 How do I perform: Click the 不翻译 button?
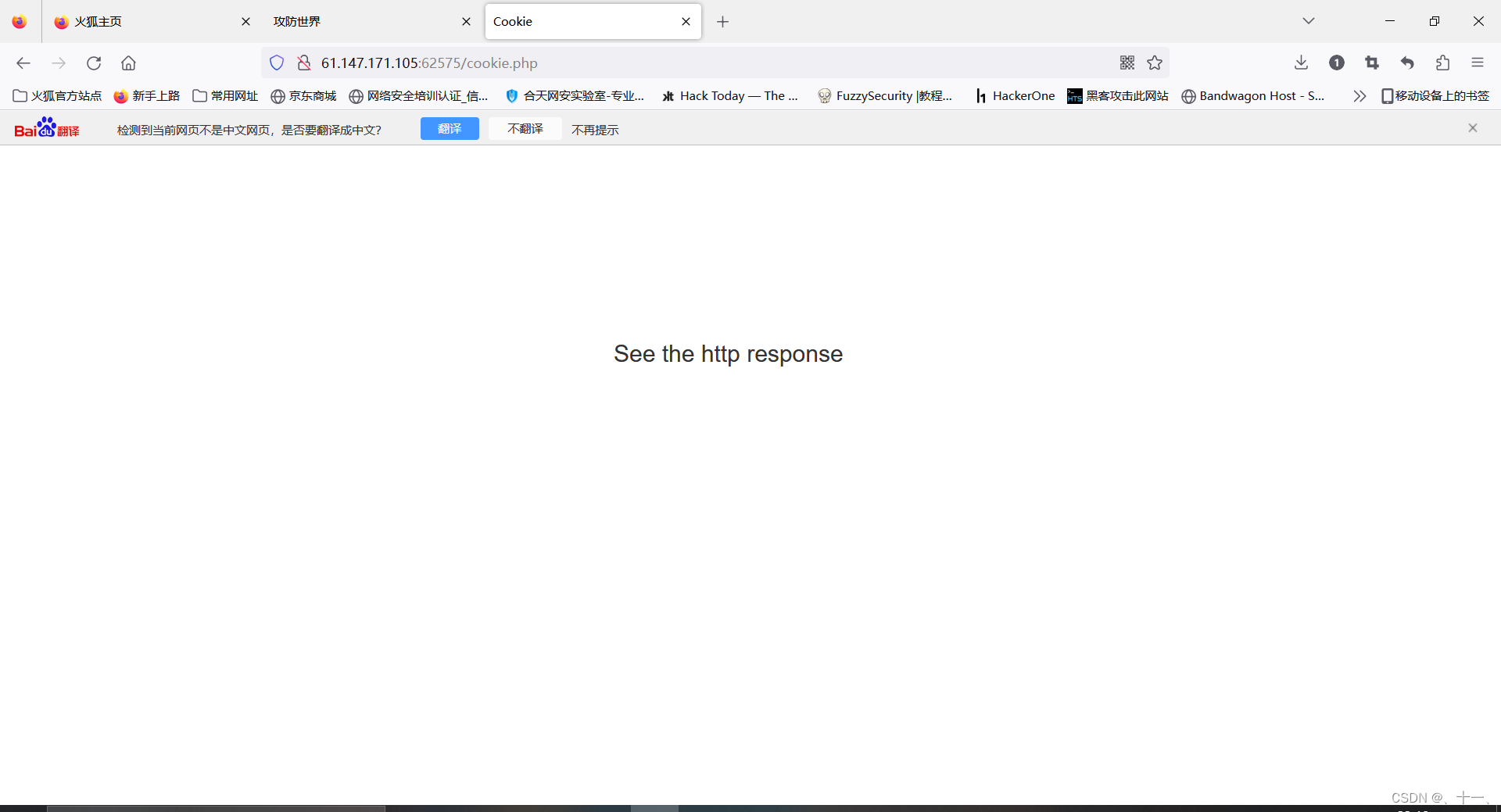[x=525, y=129]
